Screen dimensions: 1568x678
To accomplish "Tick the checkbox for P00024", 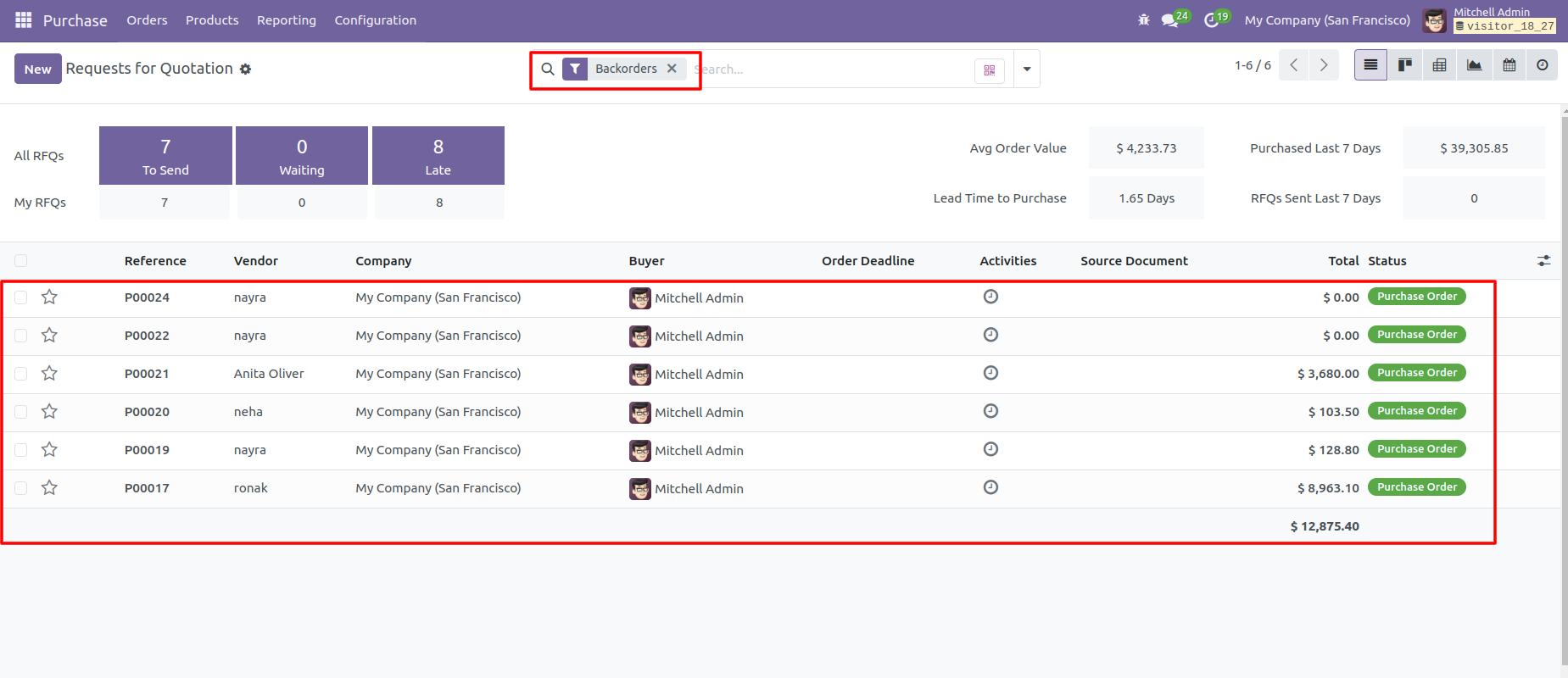I will (21, 297).
